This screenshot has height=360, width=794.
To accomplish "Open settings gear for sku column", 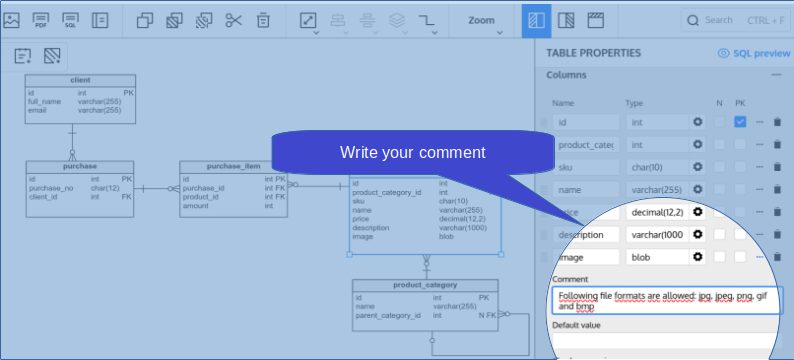I will pyautogui.click(x=698, y=167).
